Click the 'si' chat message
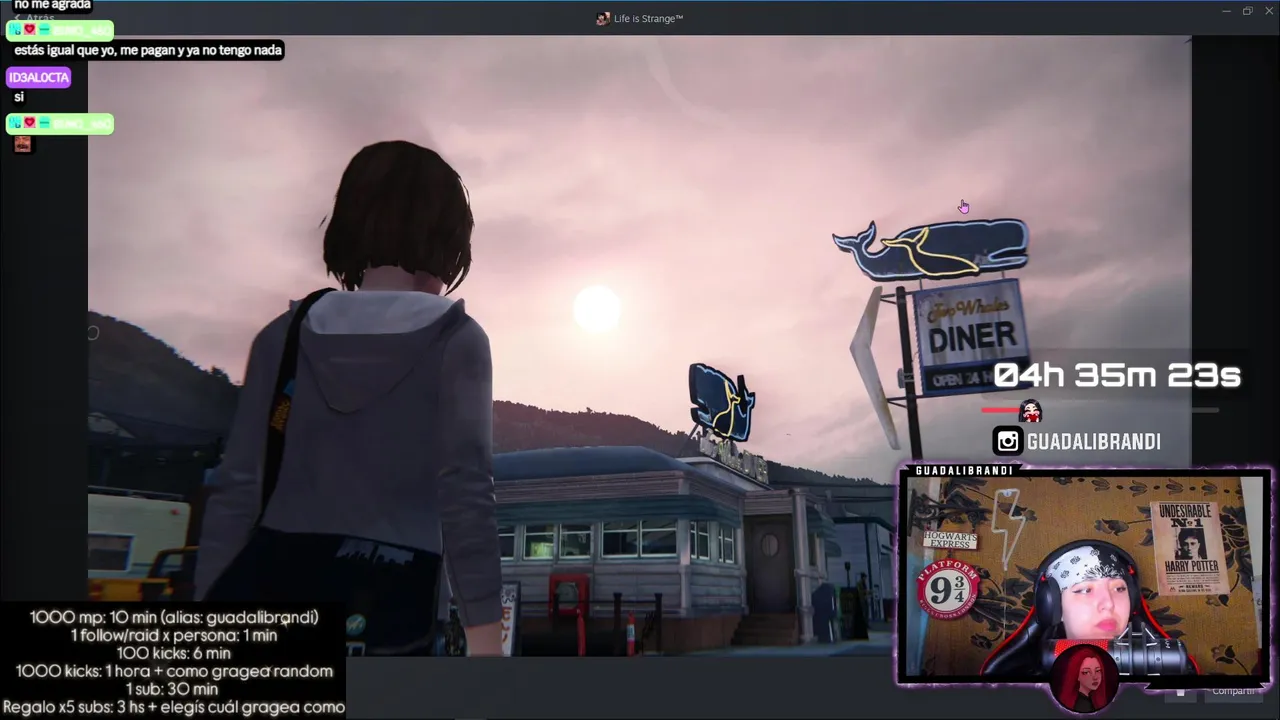 (19, 97)
